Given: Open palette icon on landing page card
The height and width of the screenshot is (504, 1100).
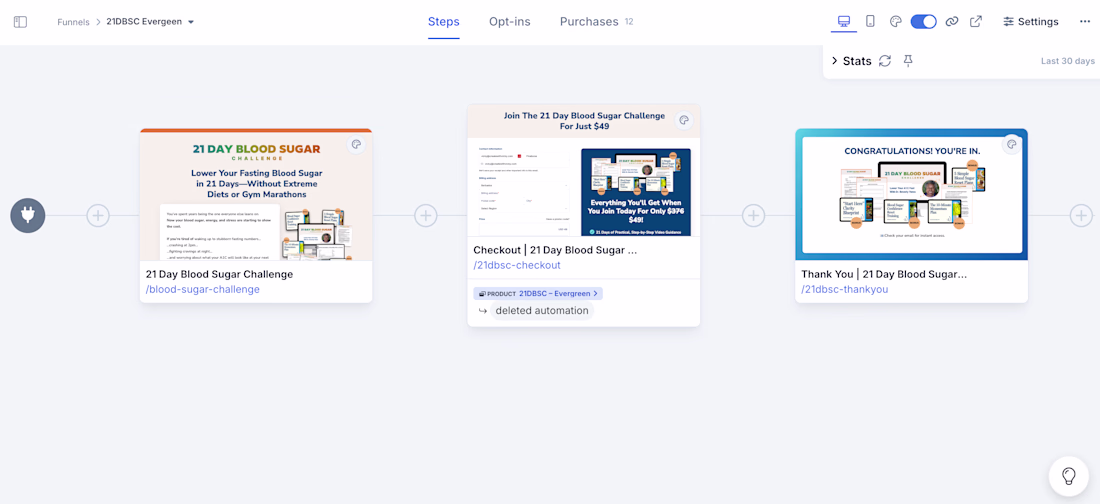Looking at the screenshot, I should pos(356,145).
